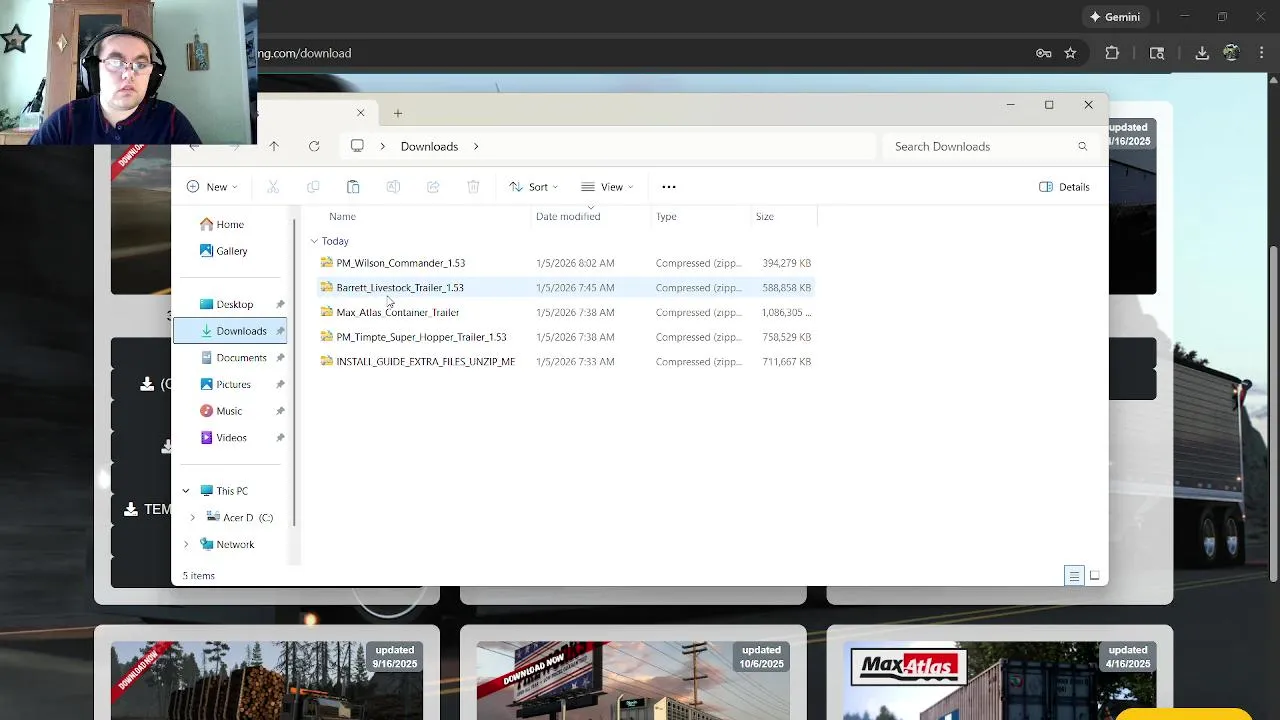
Task: Click the Cut scissors icon
Action: 273,187
